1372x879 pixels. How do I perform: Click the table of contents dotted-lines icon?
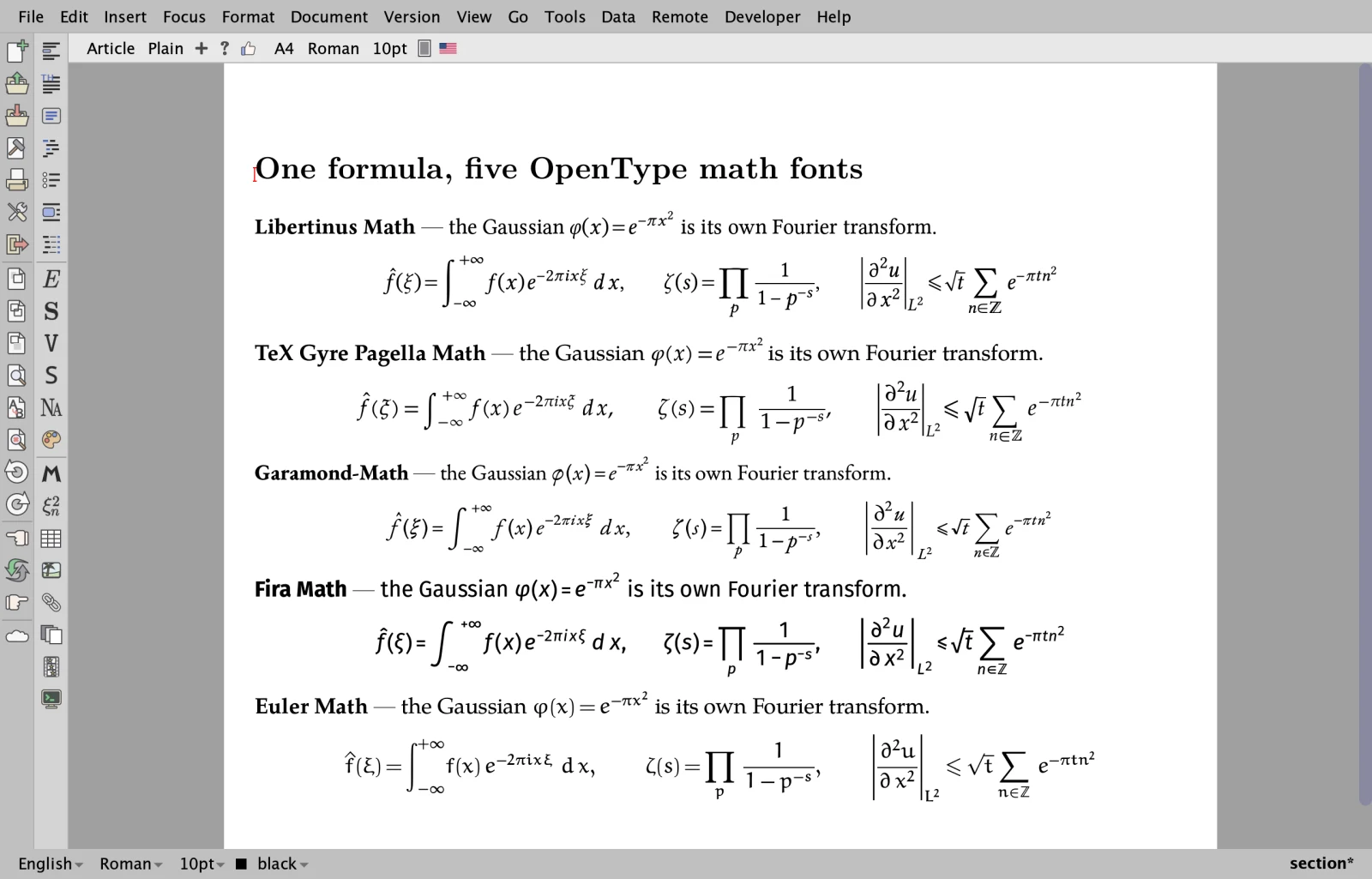[x=51, y=244]
